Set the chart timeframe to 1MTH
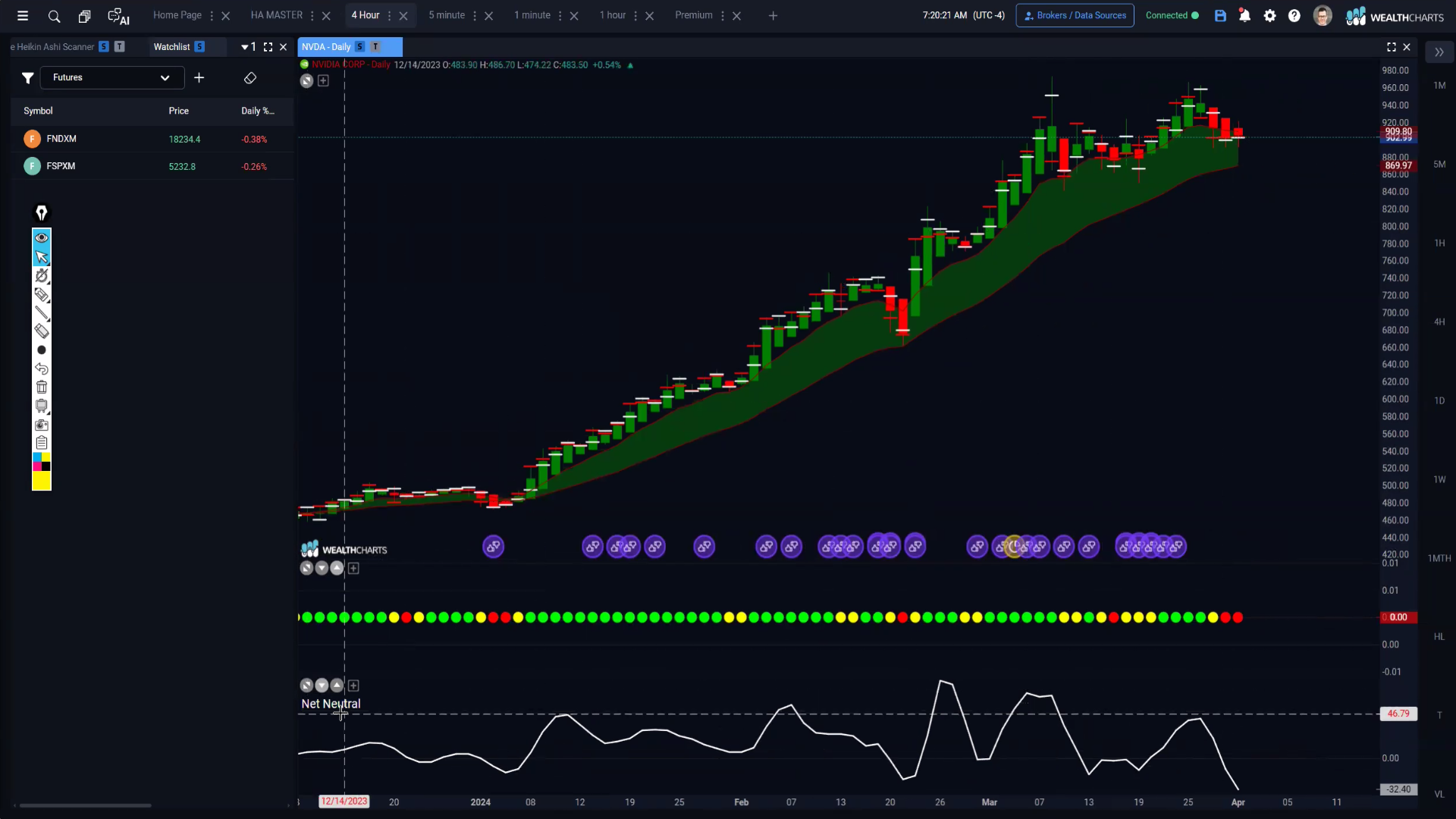 1439,558
